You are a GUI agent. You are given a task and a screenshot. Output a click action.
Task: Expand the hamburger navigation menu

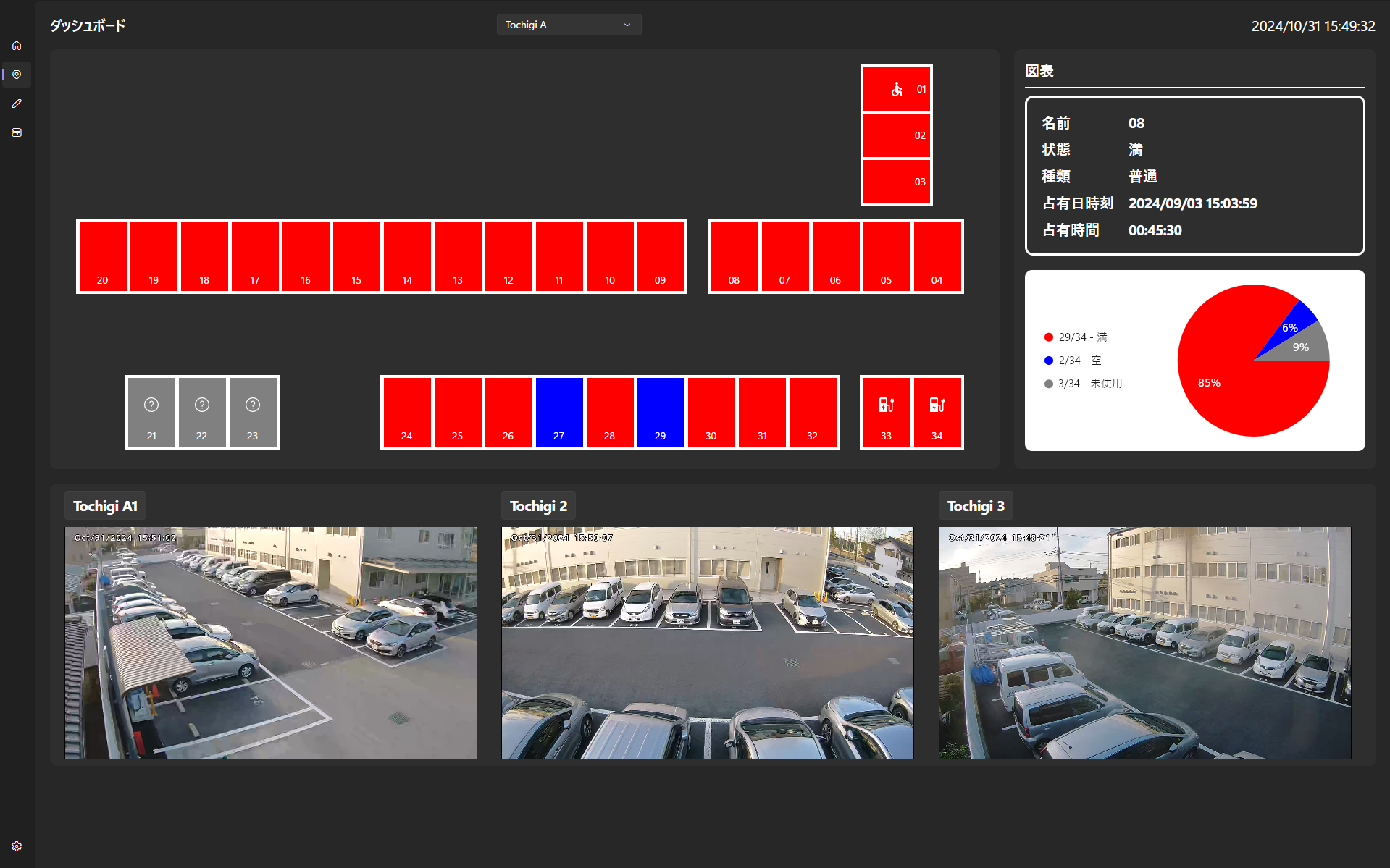pos(16,16)
